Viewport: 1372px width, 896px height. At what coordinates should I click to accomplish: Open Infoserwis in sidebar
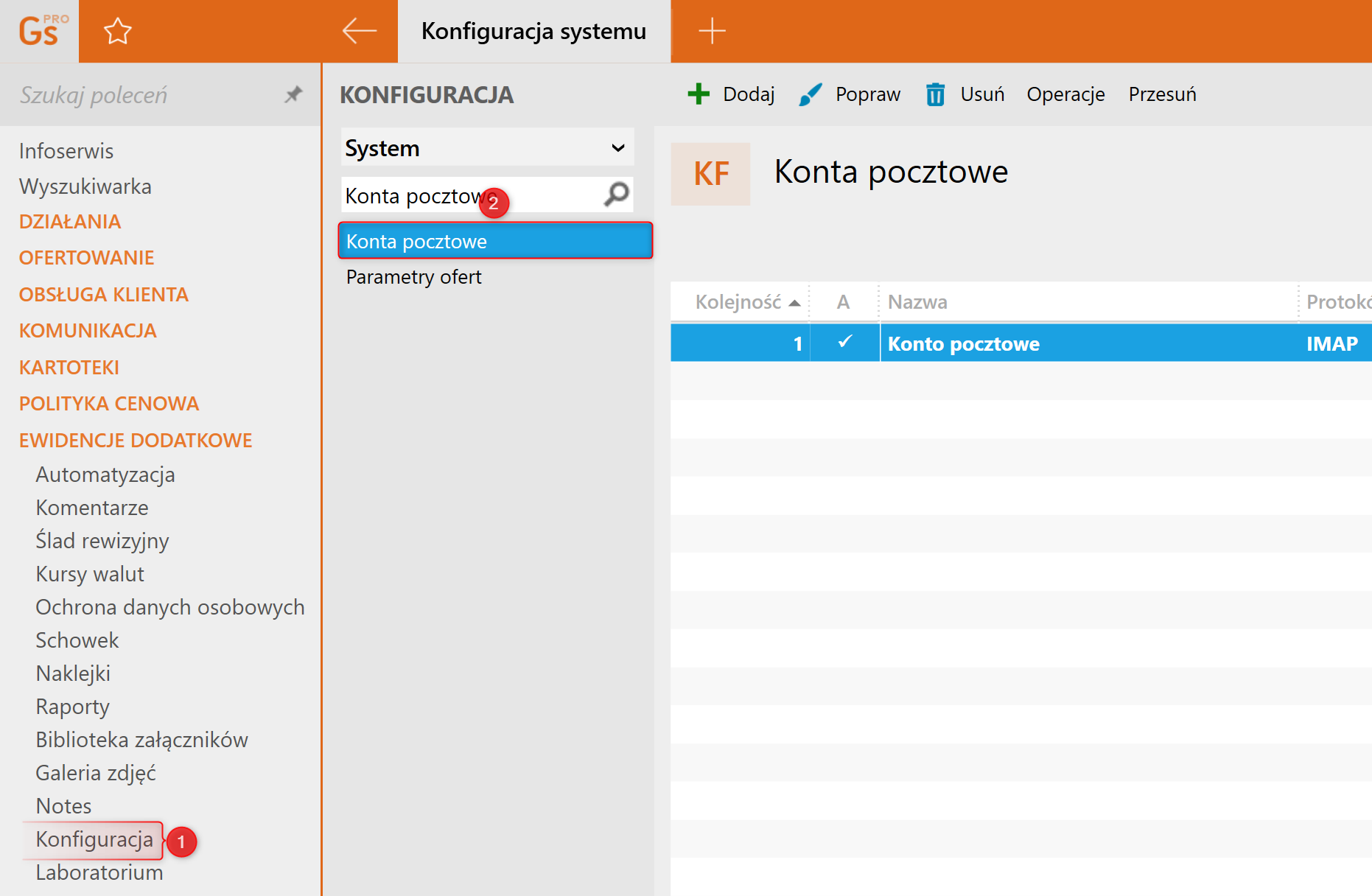point(66,151)
